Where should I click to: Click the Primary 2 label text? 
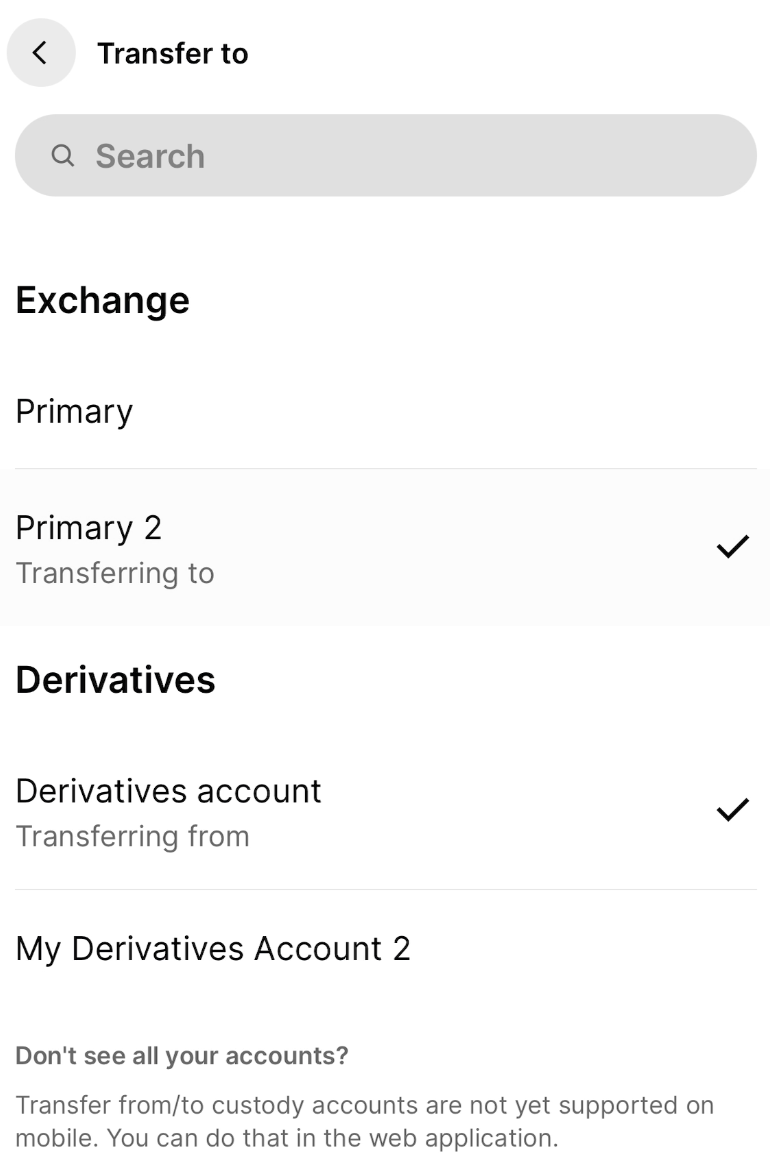point(88,529)
